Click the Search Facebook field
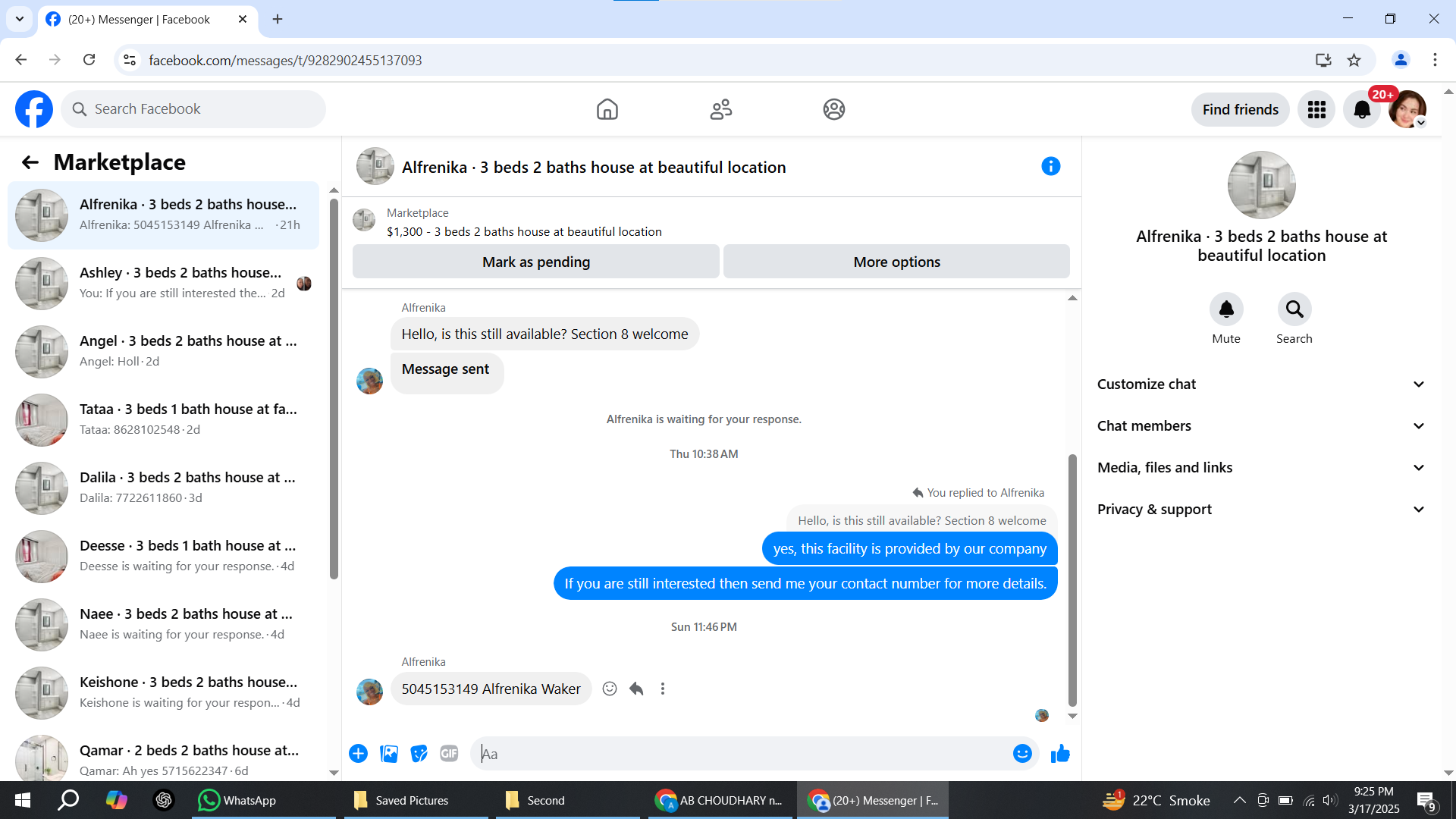 193,109
